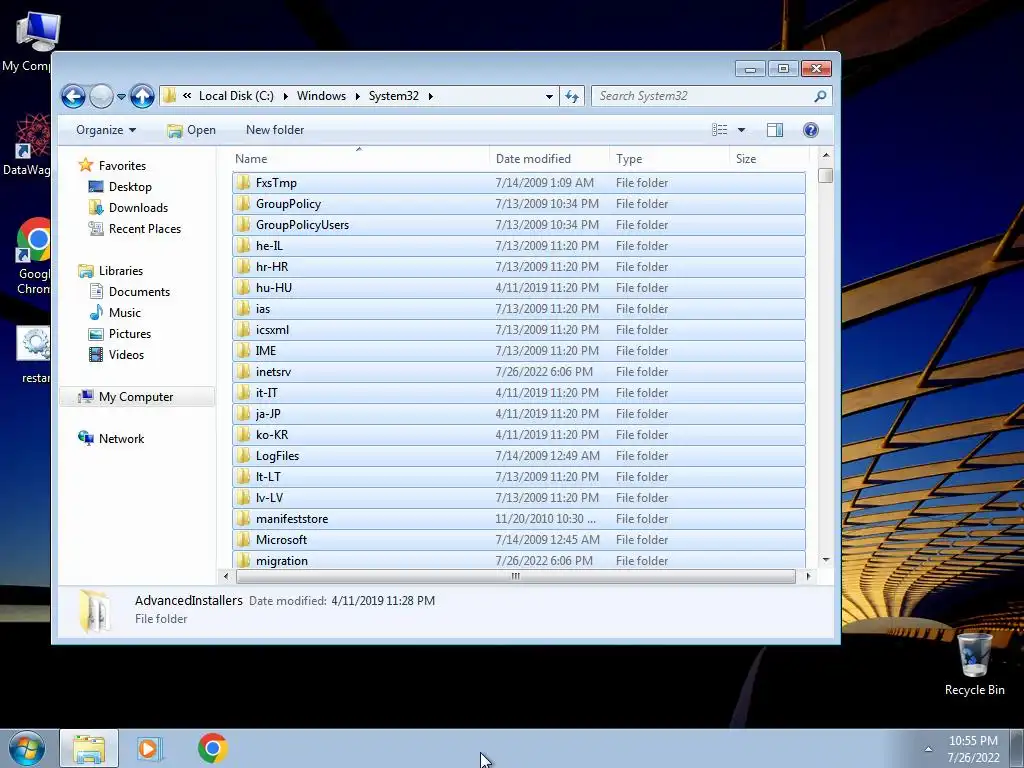Open Google Chrome from the taskbar

[x=212, y=748]
